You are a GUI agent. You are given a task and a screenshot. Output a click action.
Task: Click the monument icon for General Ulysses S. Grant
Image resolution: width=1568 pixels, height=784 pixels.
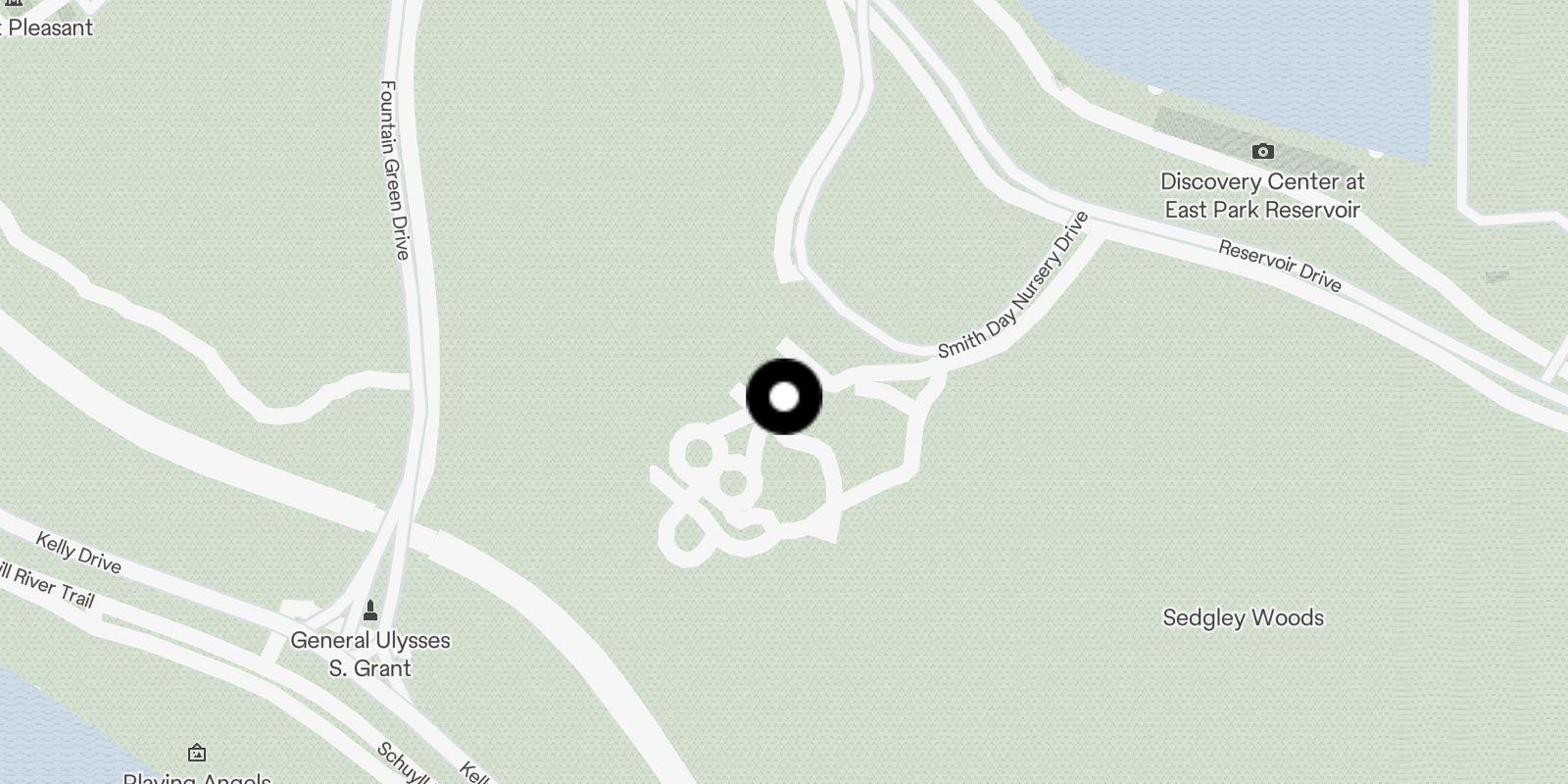[x=370, y=612]
